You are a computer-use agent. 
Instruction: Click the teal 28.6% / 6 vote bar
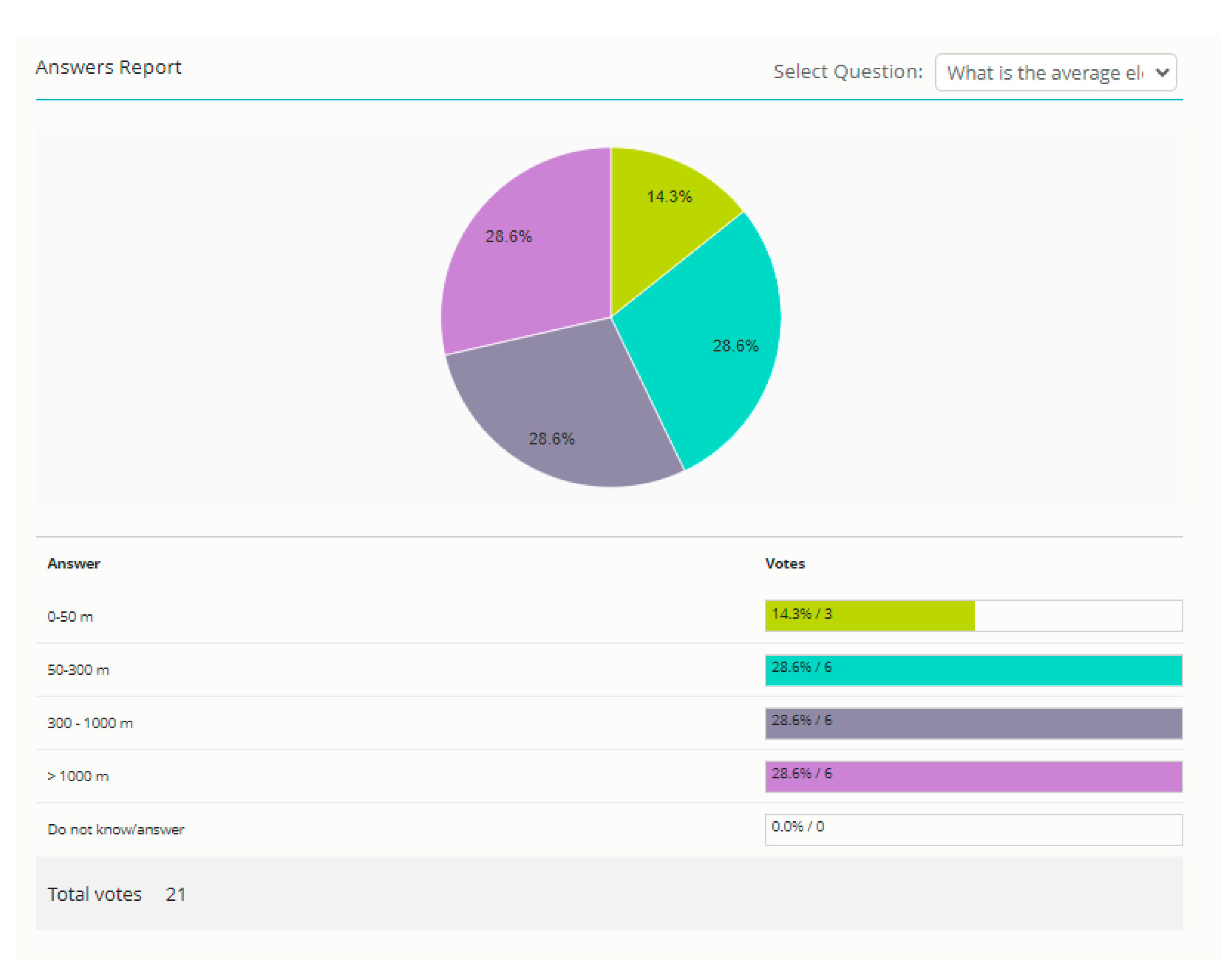[x=973, y=670]
